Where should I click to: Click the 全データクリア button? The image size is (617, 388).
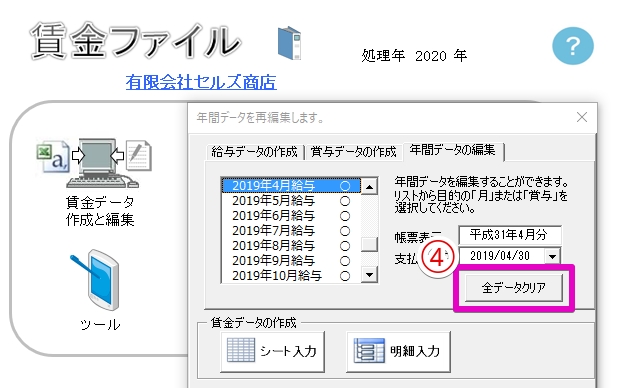(x=514, y=288)
